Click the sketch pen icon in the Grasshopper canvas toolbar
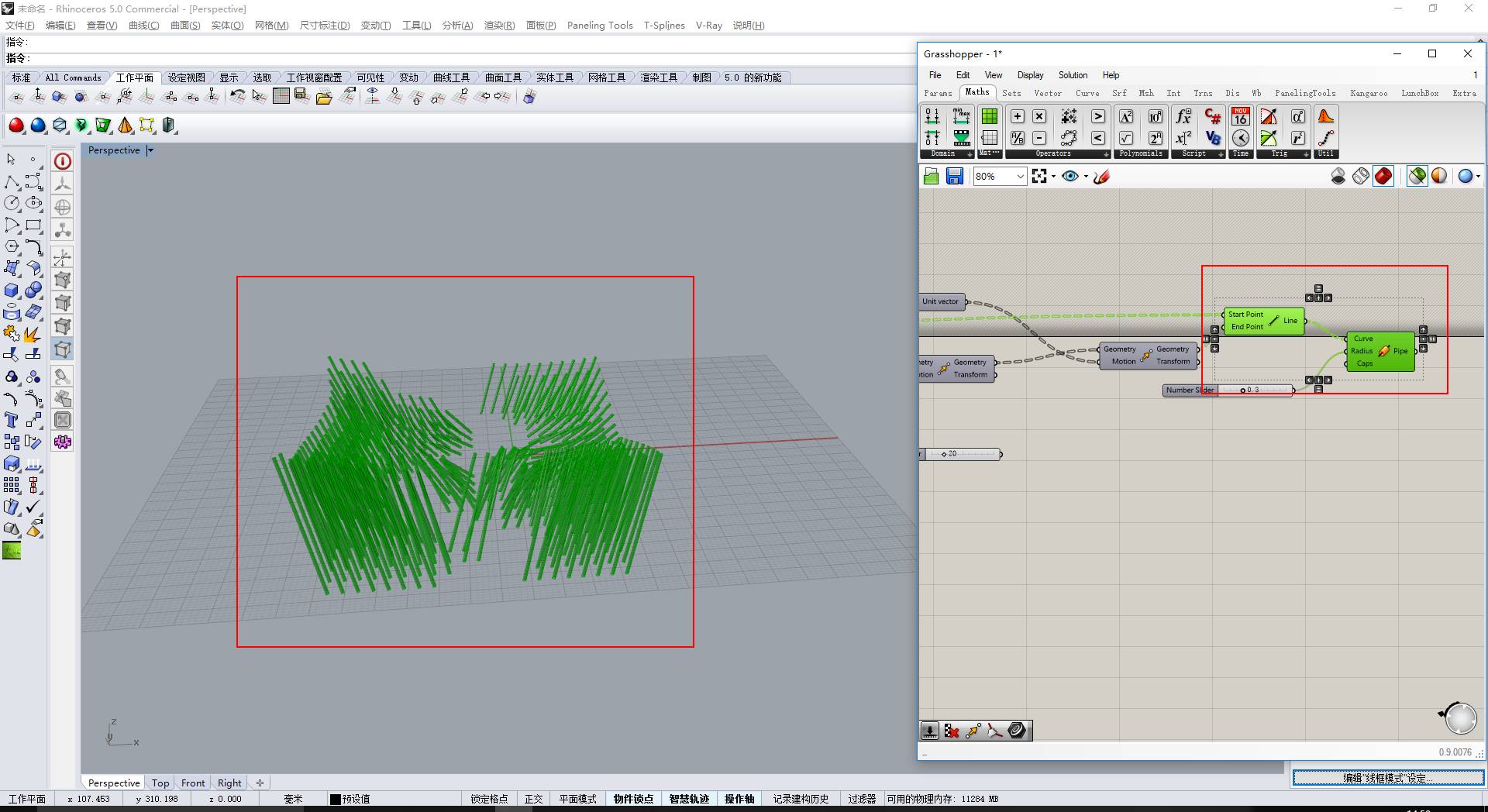Screen dimensions: 1488x812 (1102, 177)
